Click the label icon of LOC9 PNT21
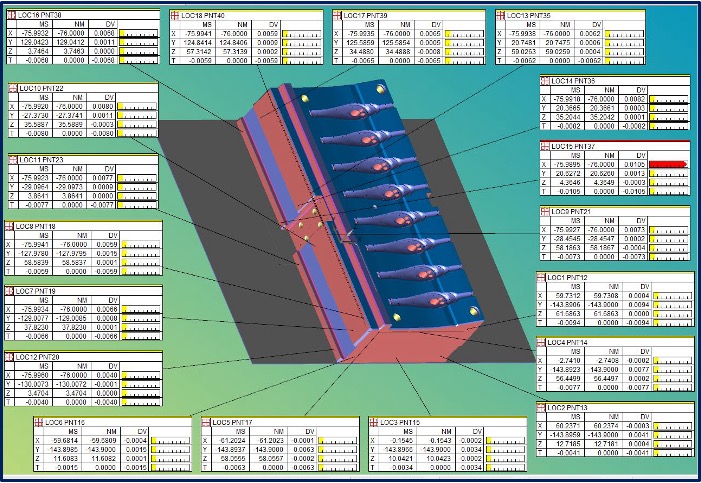The width and height of the screenshot is (701, 483). point(545,212)
